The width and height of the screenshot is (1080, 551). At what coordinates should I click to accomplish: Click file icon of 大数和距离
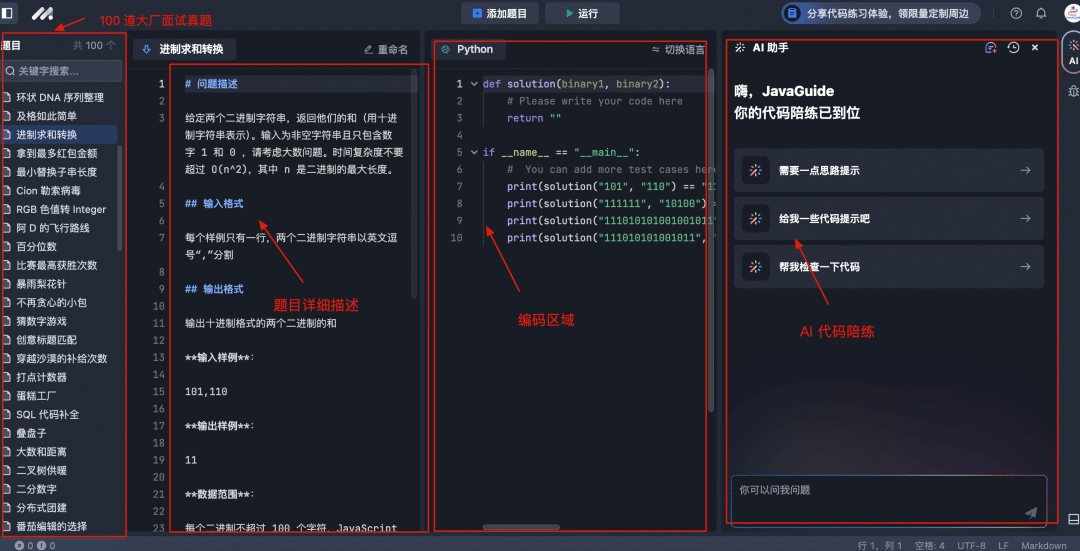point(7,452)
